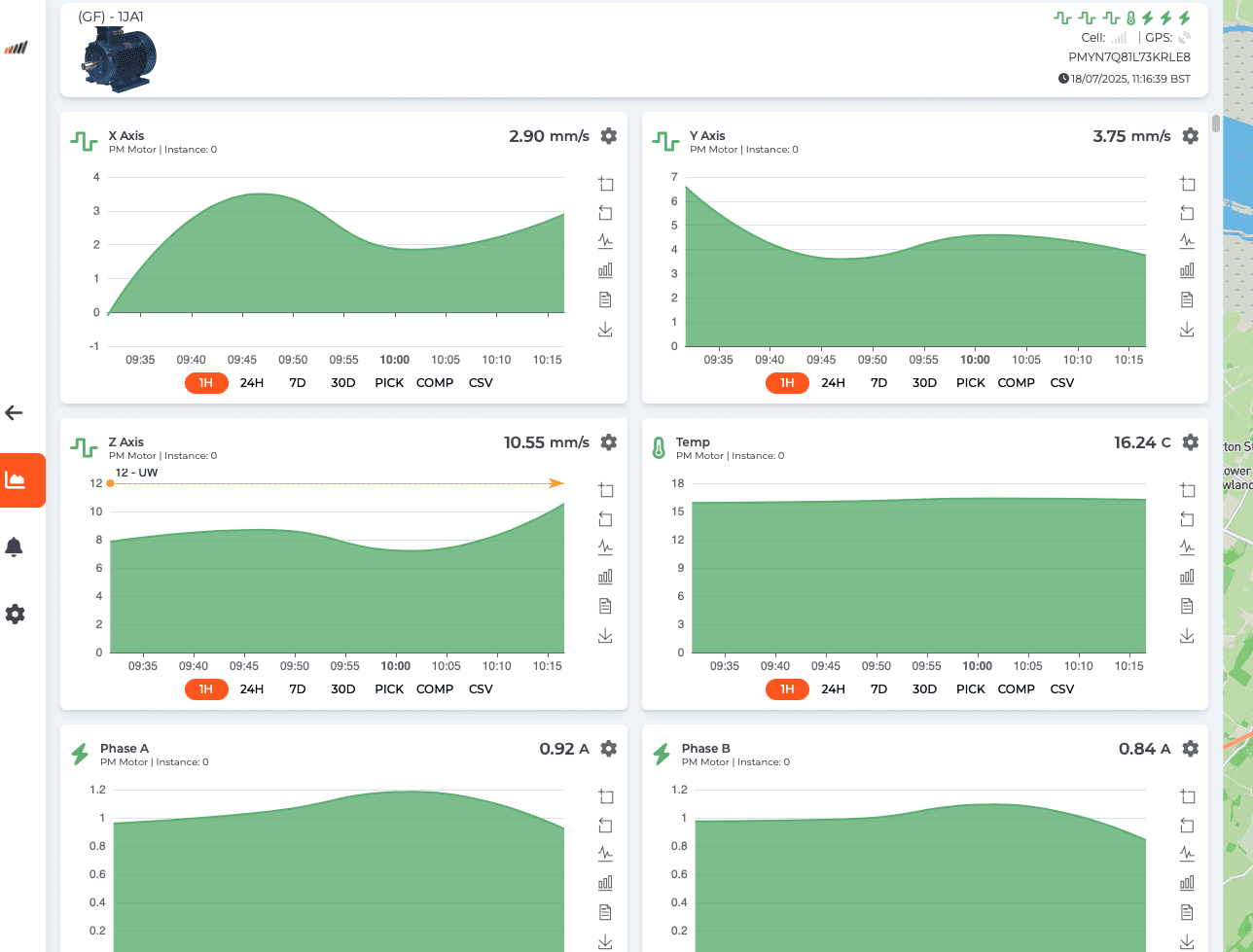Open settings gear on X Axis chart
The height and width of the screenshot is (952, 1253).
pos(608,136)
